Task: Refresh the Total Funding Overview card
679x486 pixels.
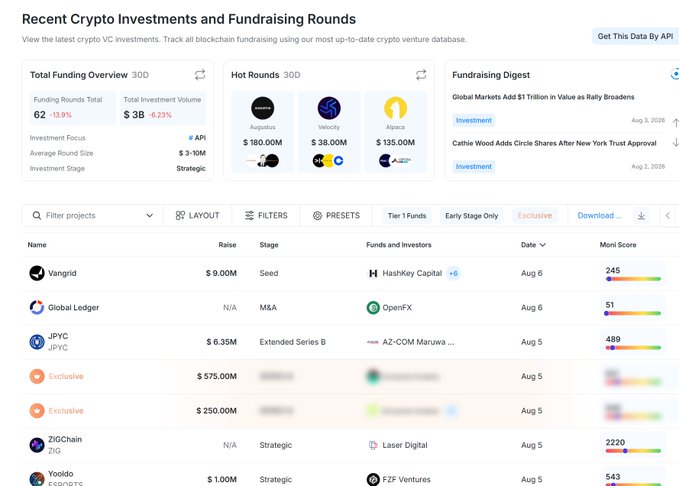Action: (x=200, y=75)
